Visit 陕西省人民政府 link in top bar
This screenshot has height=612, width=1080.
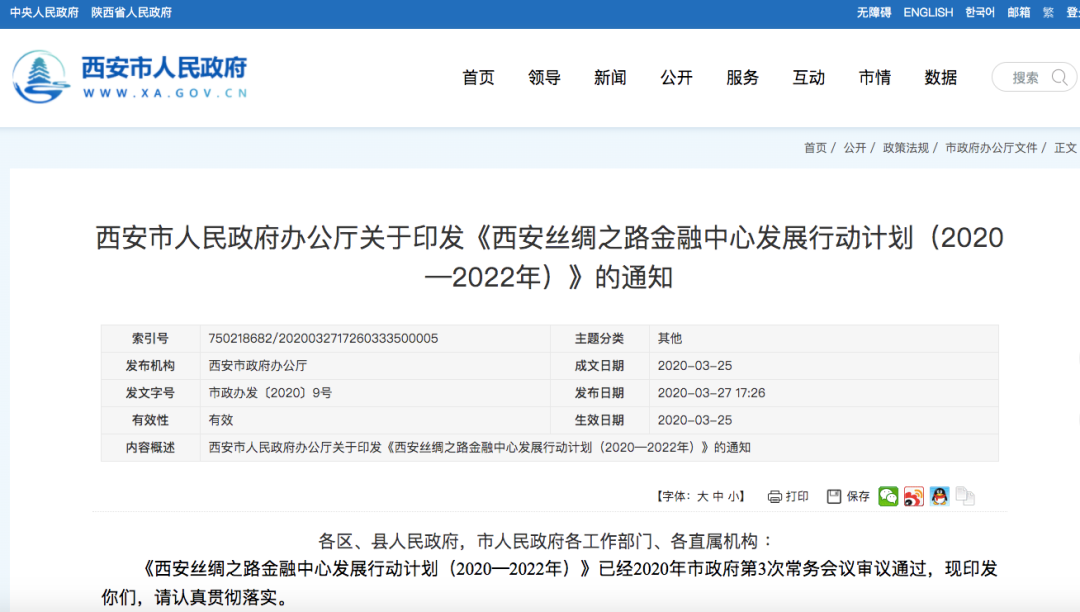[132, 12]
